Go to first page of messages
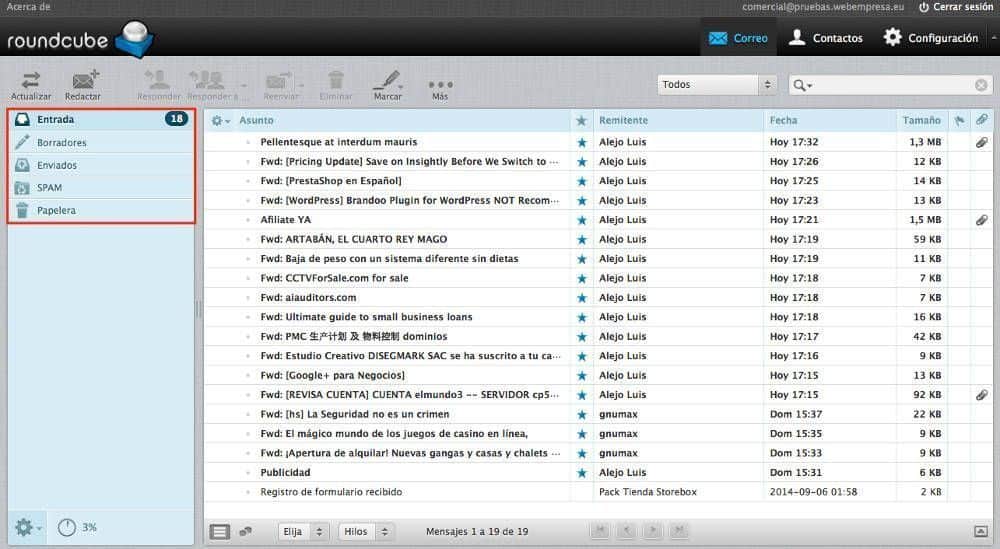 coord(600,530)
